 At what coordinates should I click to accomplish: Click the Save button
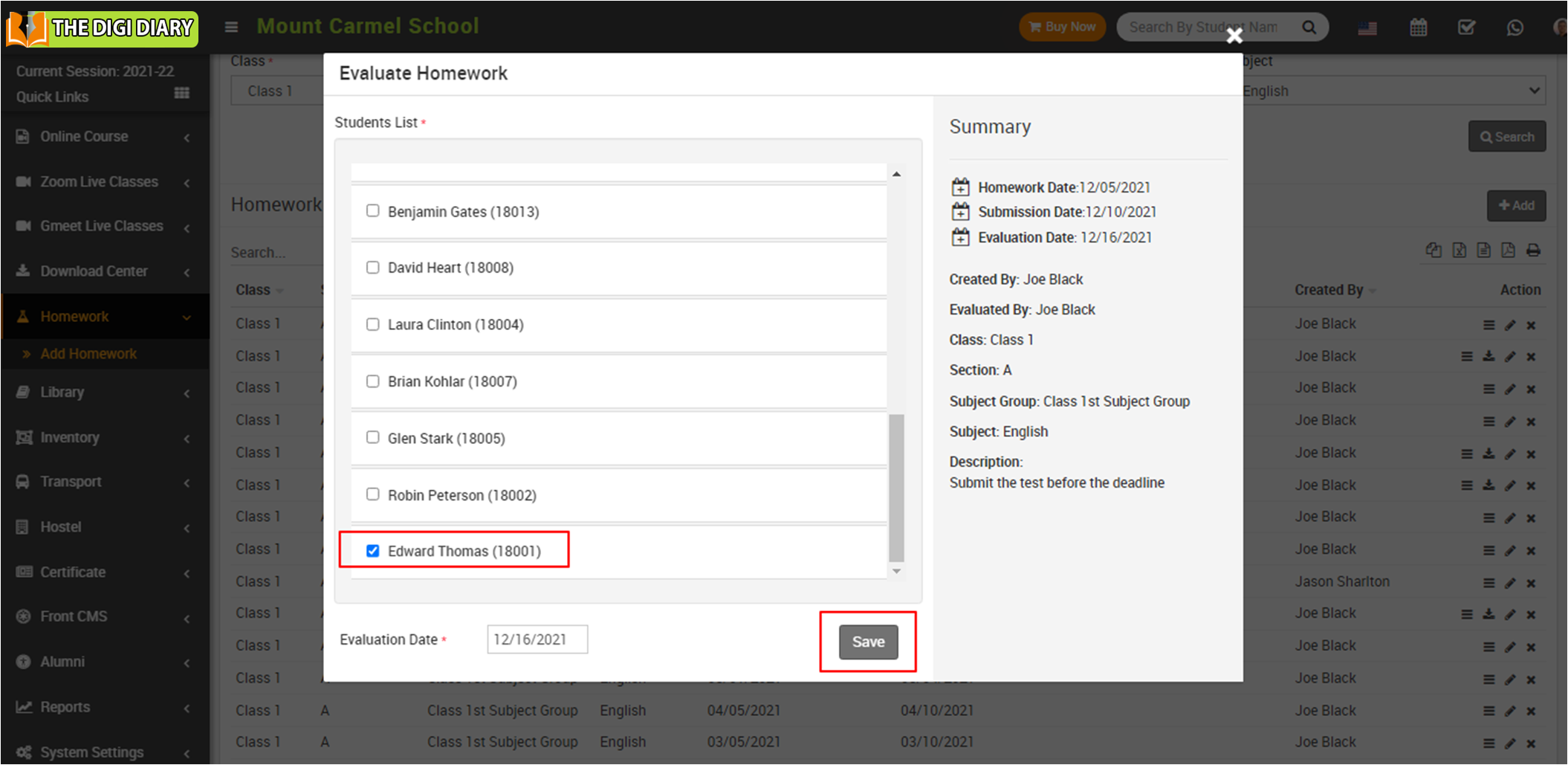tap(867, 642)
